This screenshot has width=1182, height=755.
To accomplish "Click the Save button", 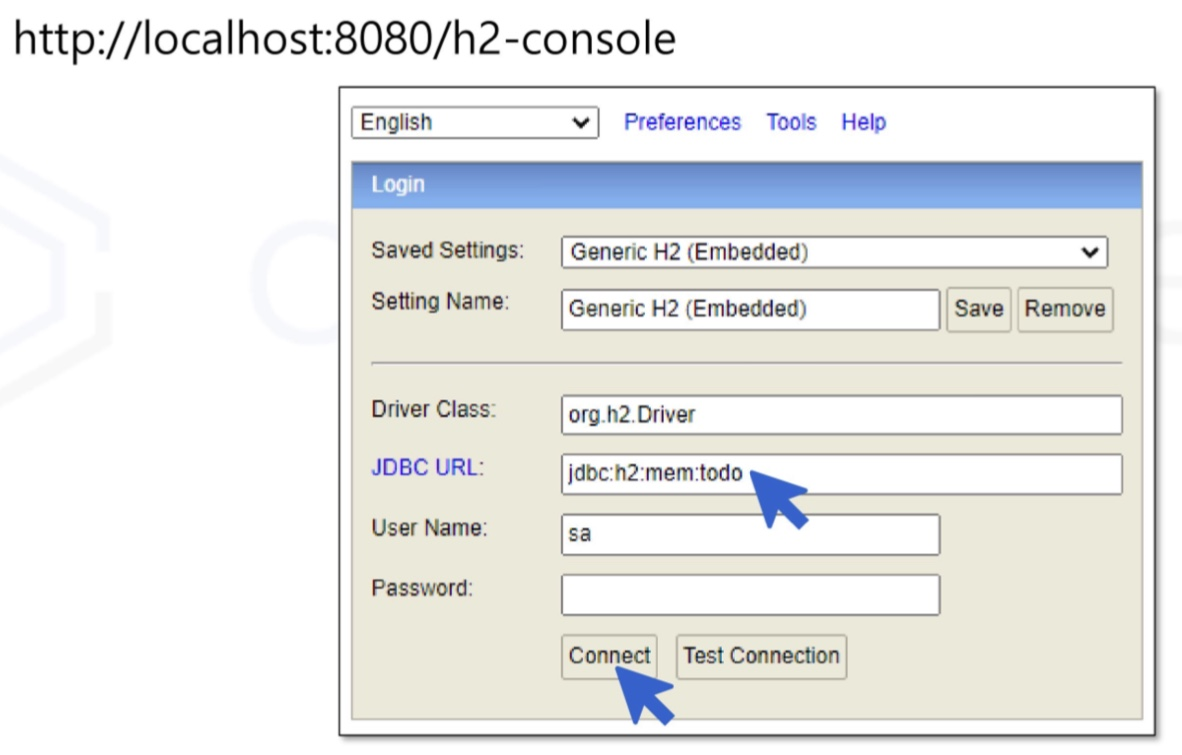I will 978,309.
